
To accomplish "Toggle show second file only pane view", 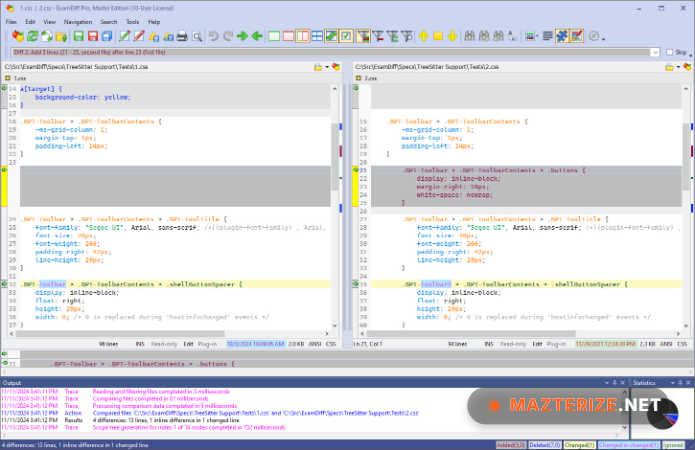I will click(289, 36).
